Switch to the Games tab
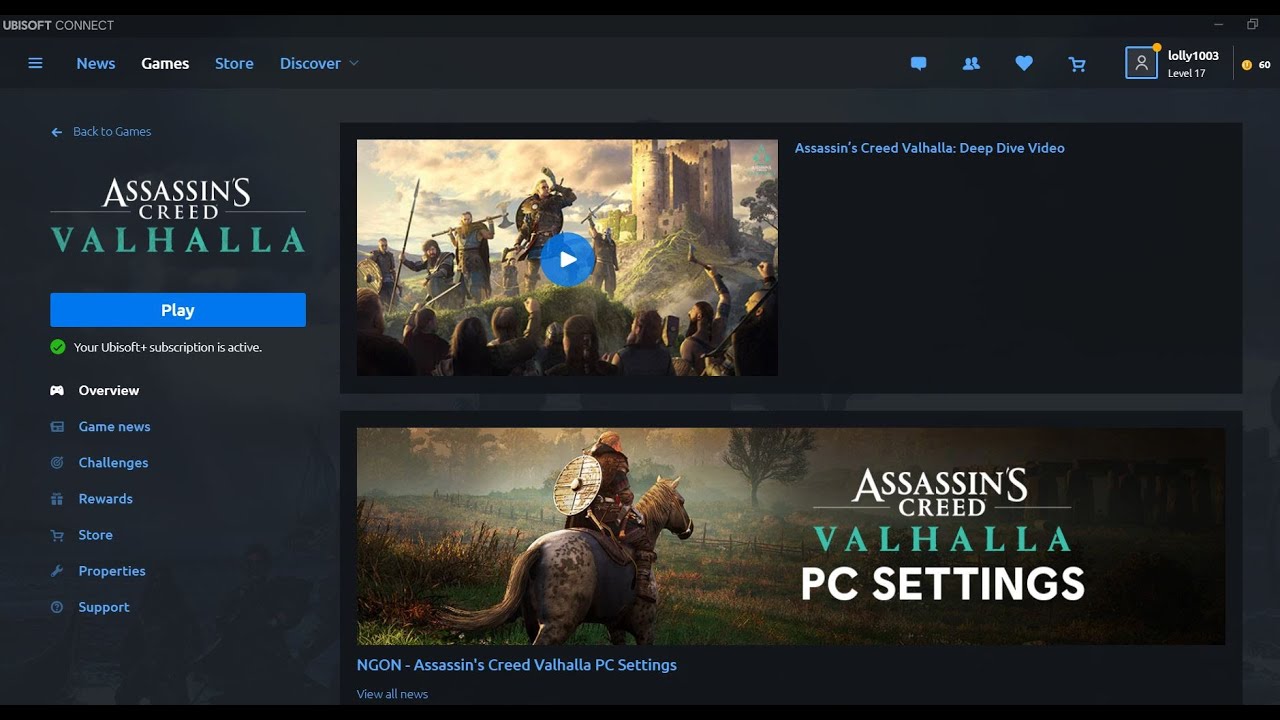Viewport: 1280px width, 720px height. (165, 63)
